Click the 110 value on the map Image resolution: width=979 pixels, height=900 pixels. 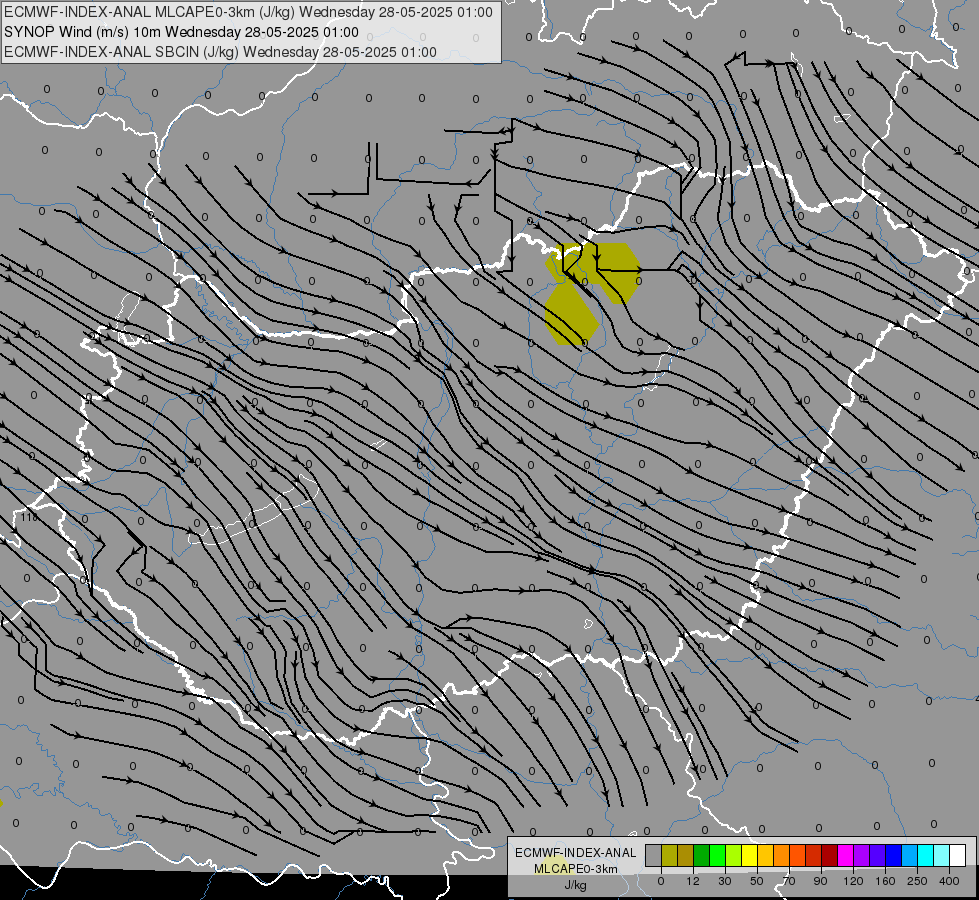pos(29,517)
